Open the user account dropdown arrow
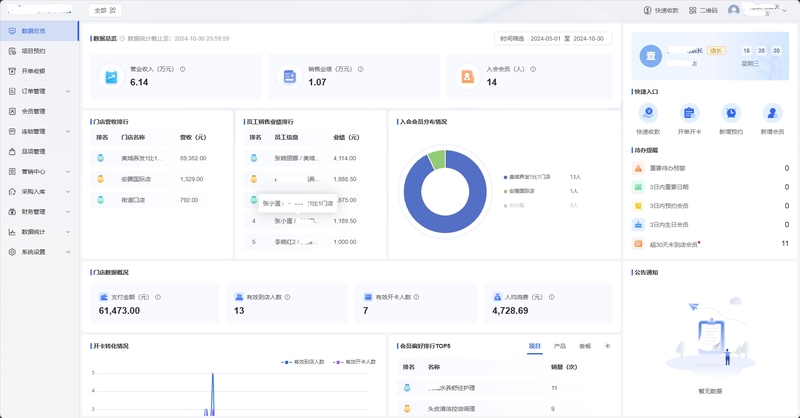 [785, 11]
